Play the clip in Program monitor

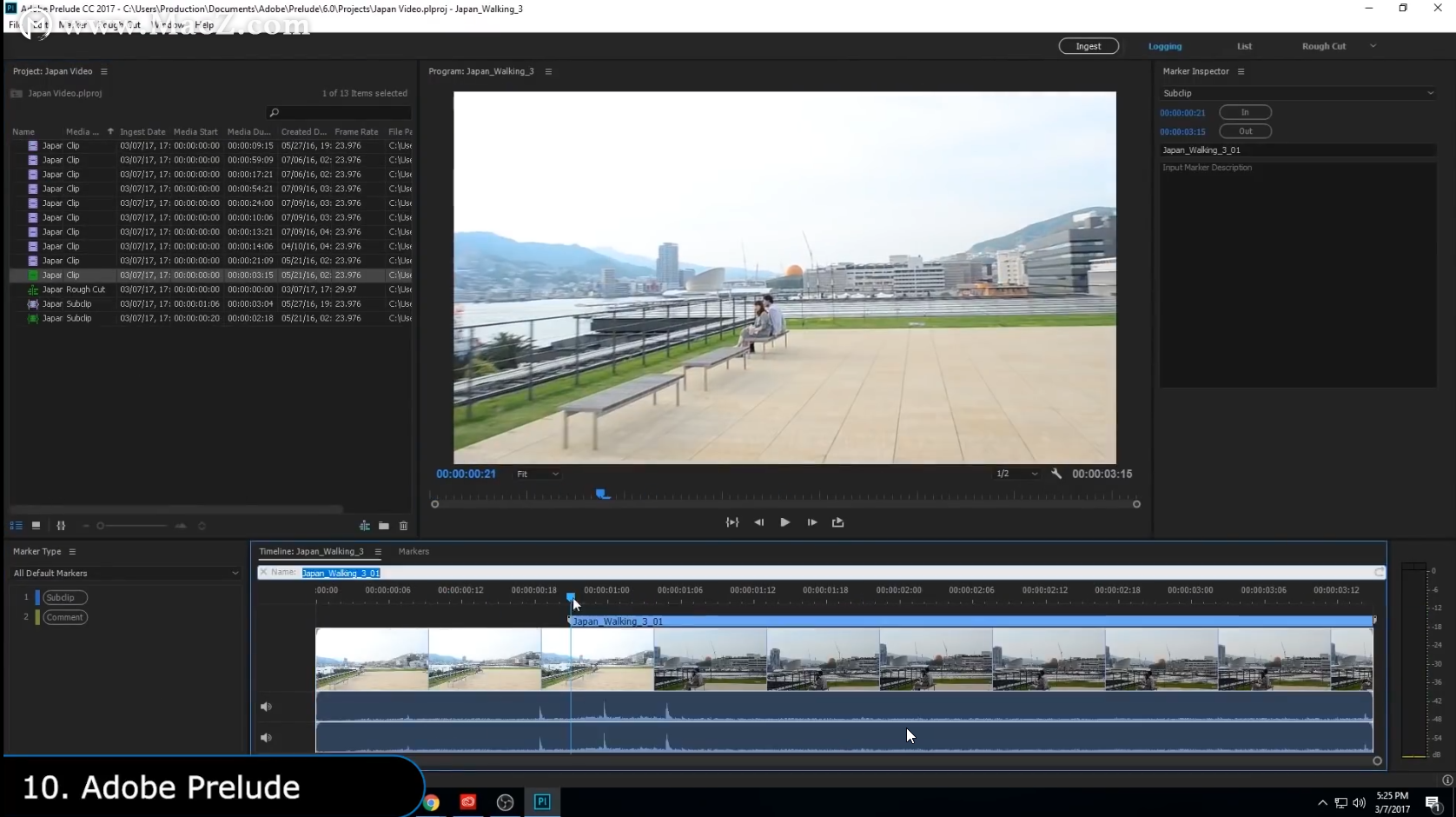click(x=785, y=522)
